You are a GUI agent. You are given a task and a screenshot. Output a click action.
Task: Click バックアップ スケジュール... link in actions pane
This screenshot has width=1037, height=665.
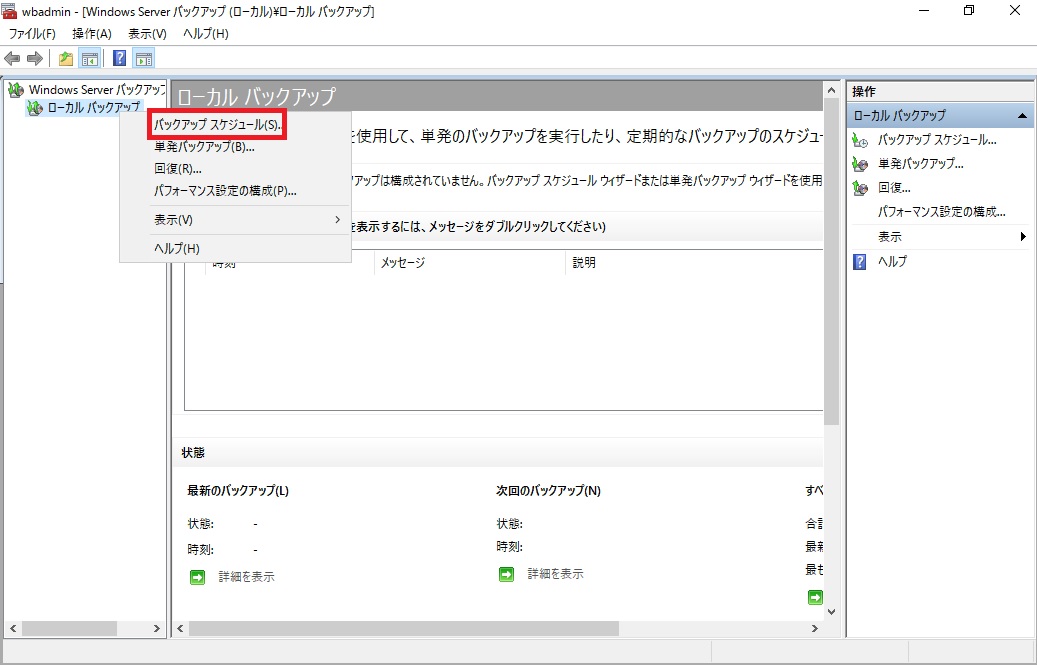[936, 140]
